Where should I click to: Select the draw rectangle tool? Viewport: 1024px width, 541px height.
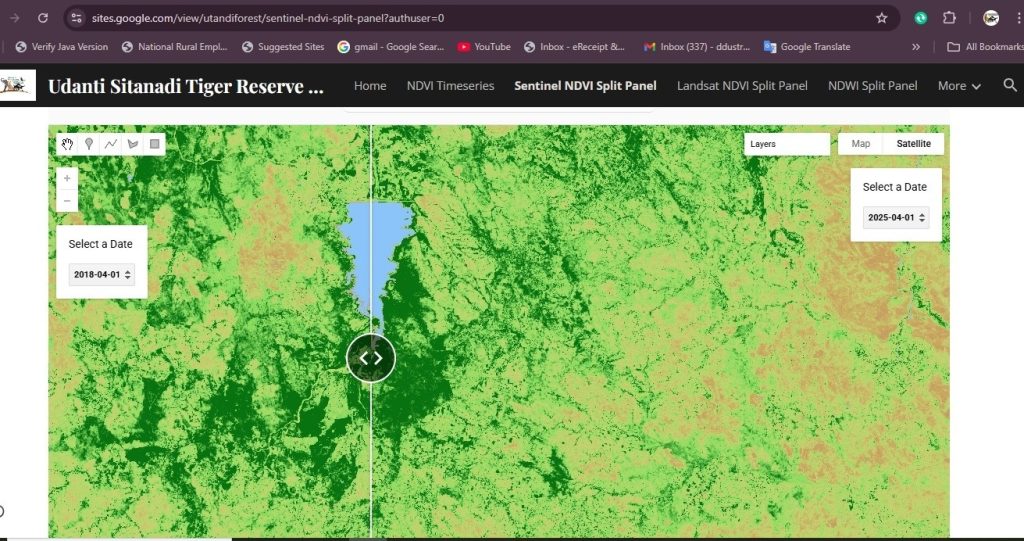(x=154, y=144)
